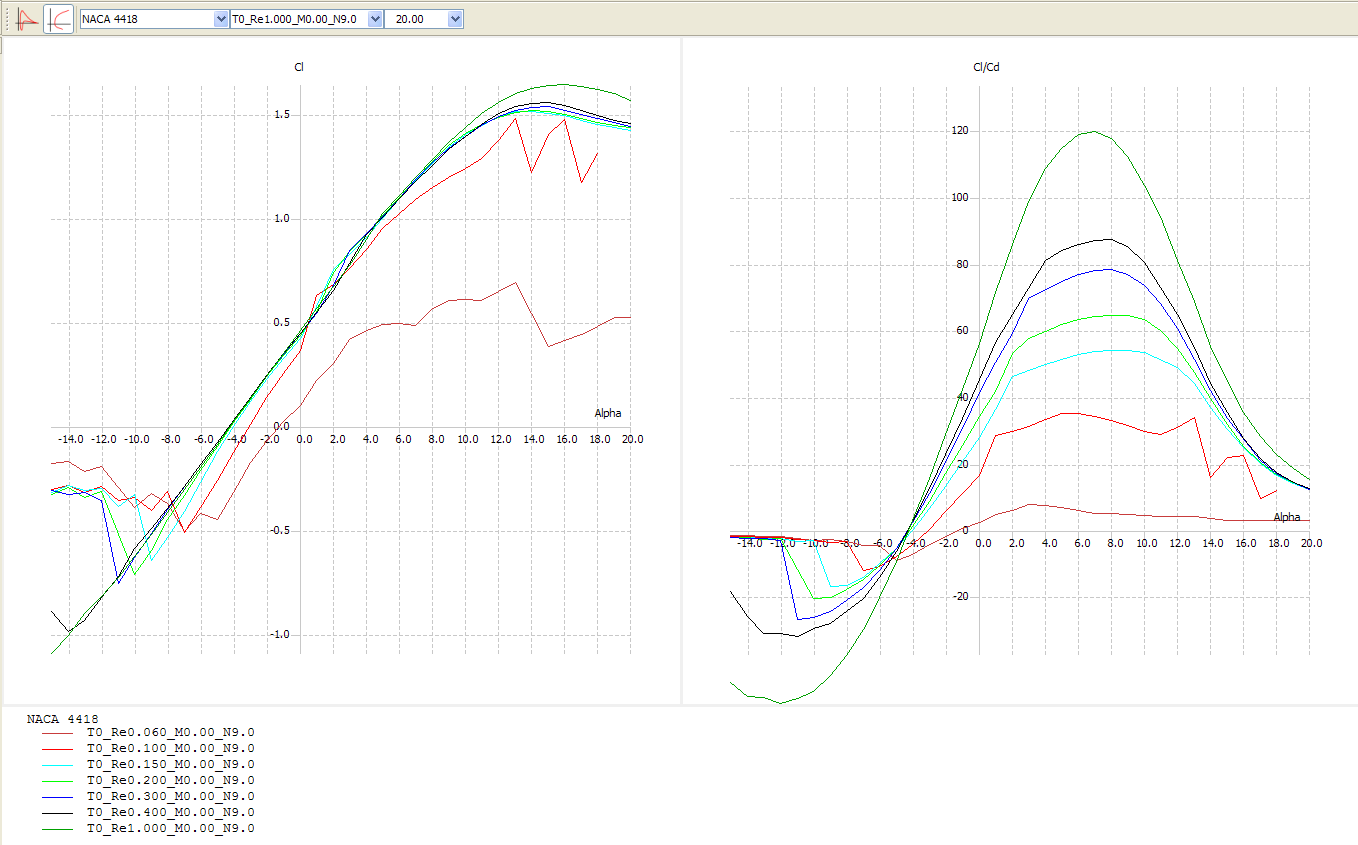
Task: Open the 20.00 operating point dropdown
Action: point(424,19)
